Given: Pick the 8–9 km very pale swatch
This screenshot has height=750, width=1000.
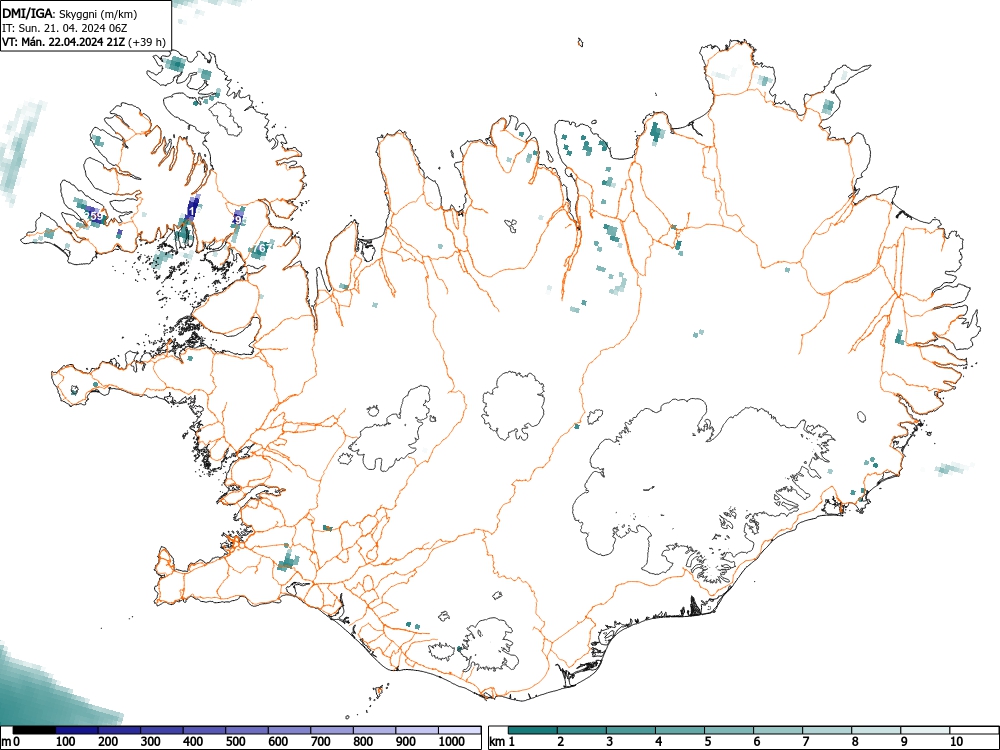Looking at the screenshot, I should [x=877, y=730].
